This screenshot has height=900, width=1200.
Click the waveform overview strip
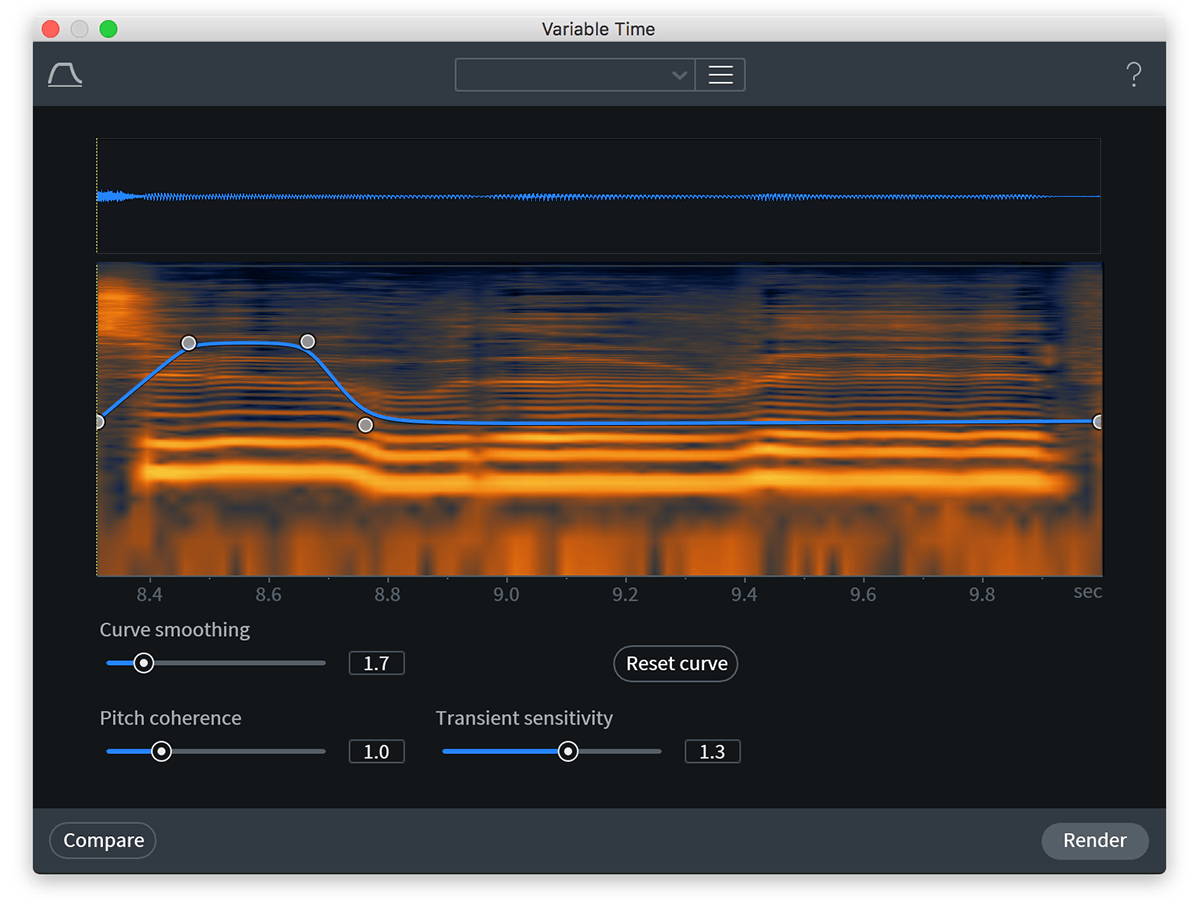(598, 194)
